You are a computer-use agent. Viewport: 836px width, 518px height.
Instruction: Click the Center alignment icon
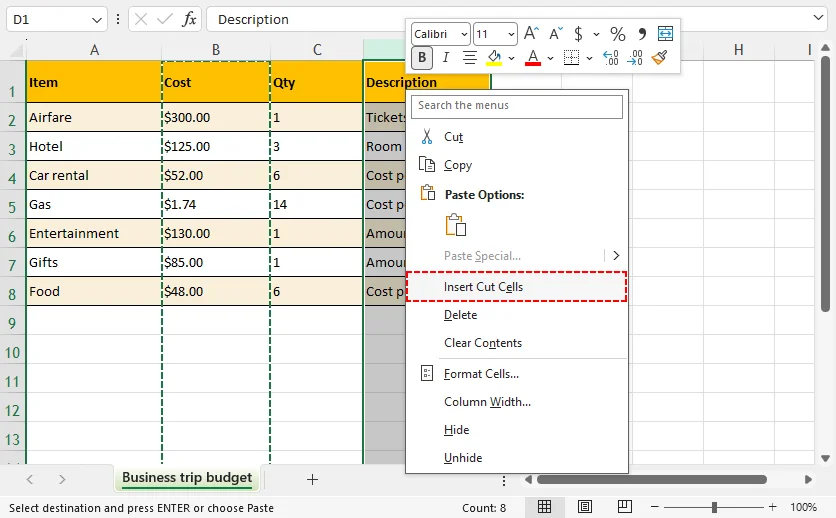[469, 58]
